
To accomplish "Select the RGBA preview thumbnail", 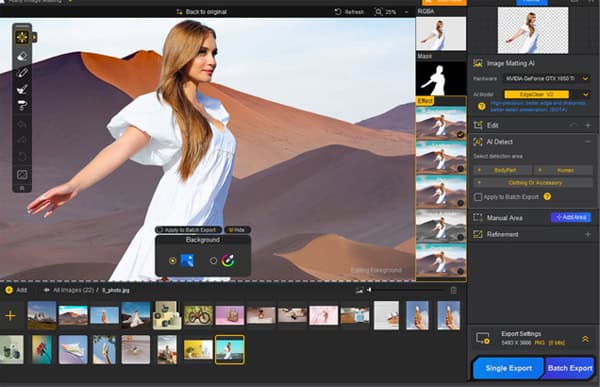I will point(441,34).
